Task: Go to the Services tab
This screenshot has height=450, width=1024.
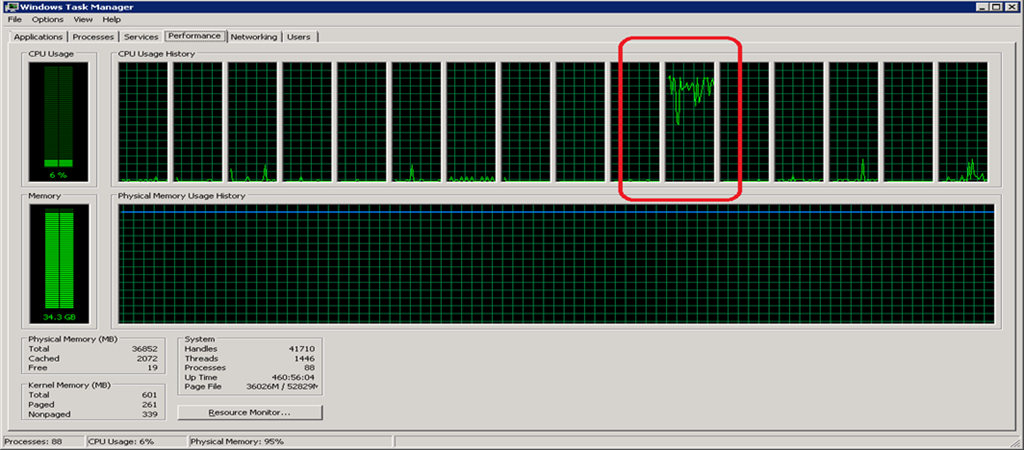Action: pos(141,37)
